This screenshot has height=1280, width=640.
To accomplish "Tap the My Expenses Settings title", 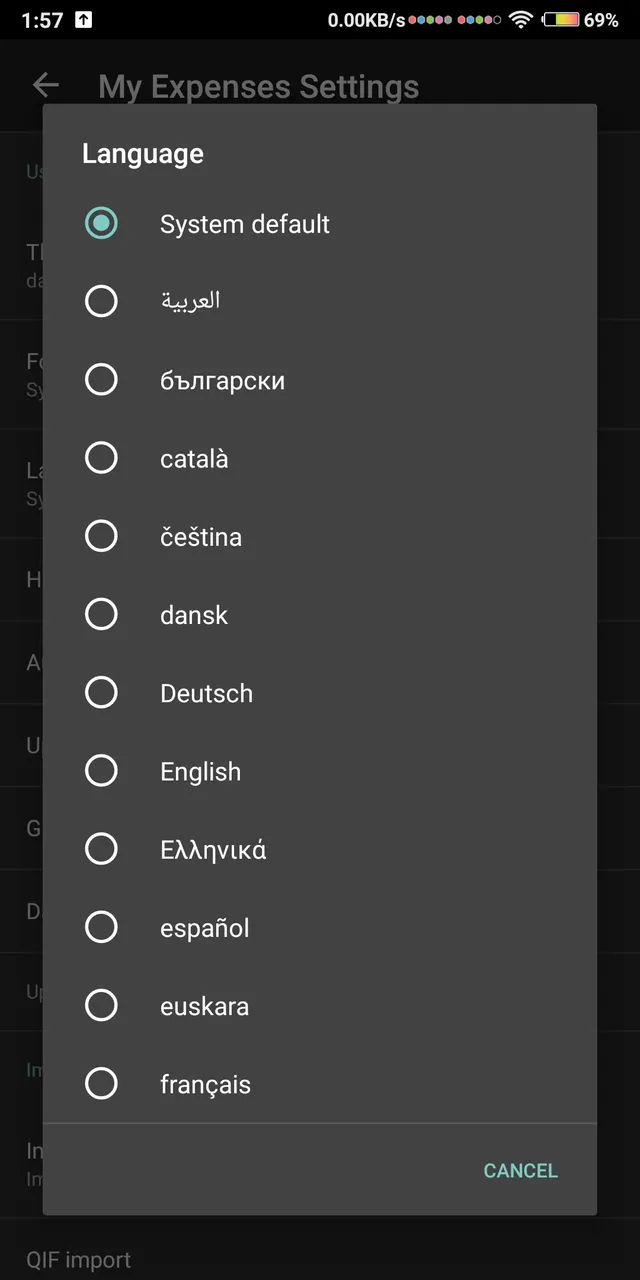I will point(259,87).
